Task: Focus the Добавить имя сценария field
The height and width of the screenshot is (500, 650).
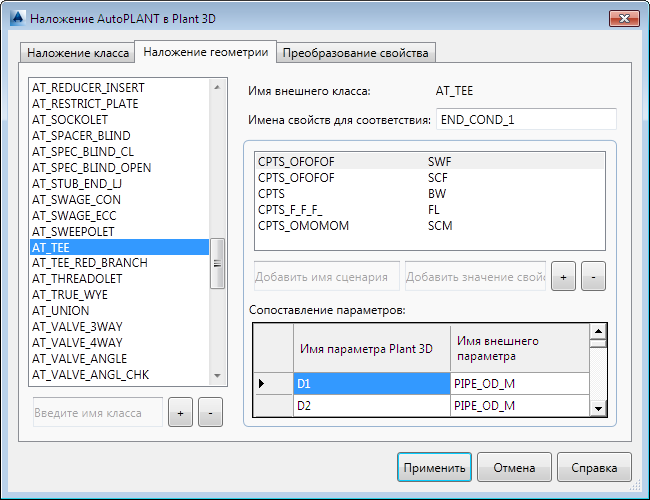Action: [x=327, y=276]
